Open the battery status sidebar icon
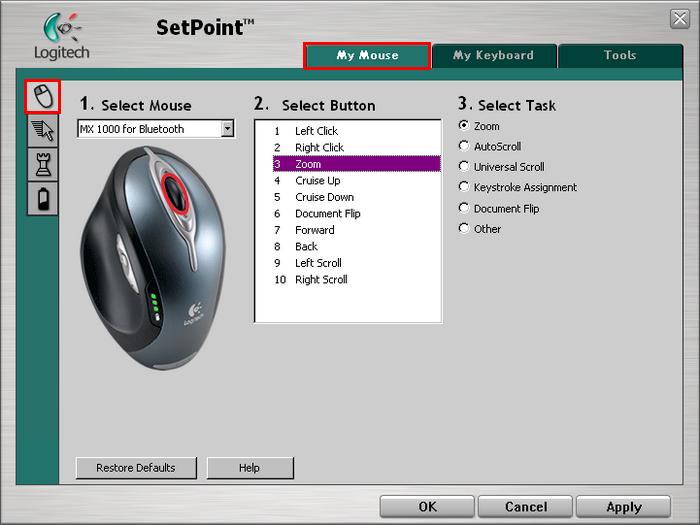 click(x=43, y=199)
